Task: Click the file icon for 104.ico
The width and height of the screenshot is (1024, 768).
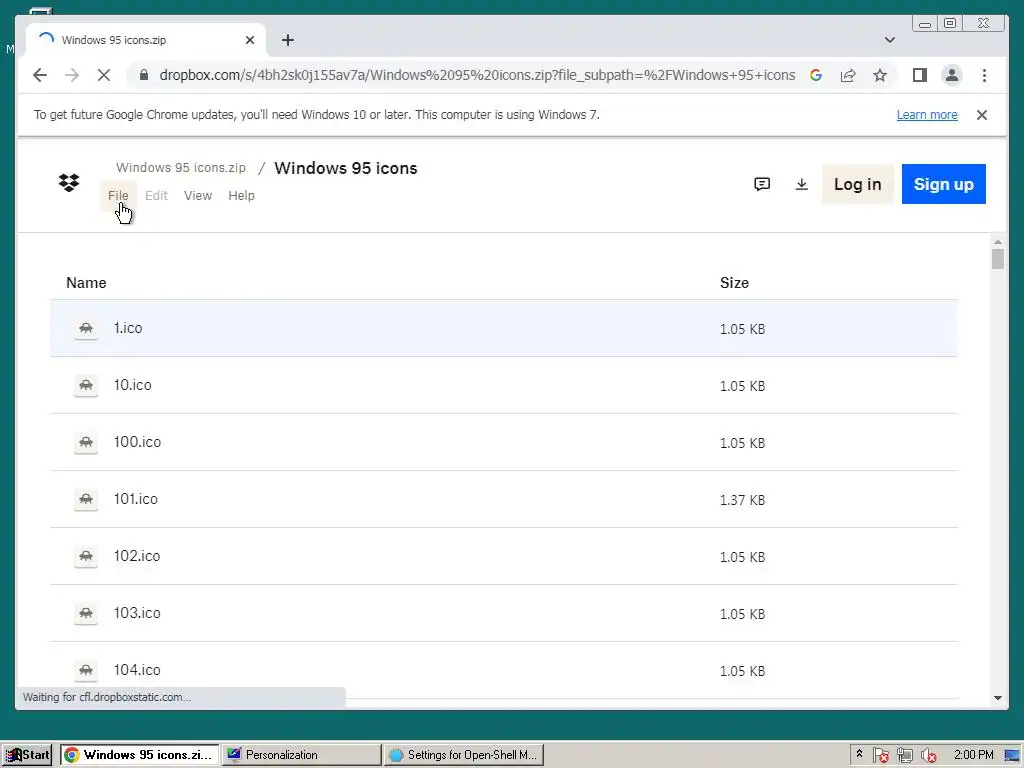Action: pos(86,670)
